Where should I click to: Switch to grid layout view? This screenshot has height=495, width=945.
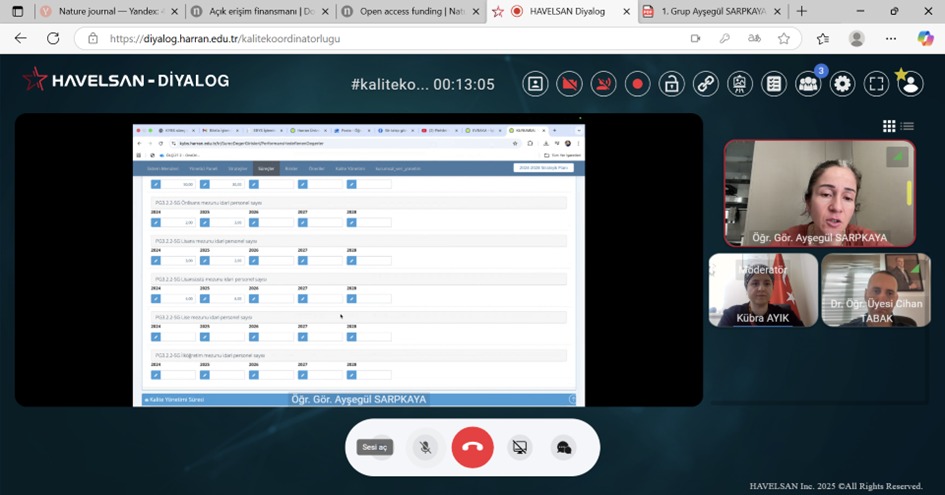click(x=889, y=126)
